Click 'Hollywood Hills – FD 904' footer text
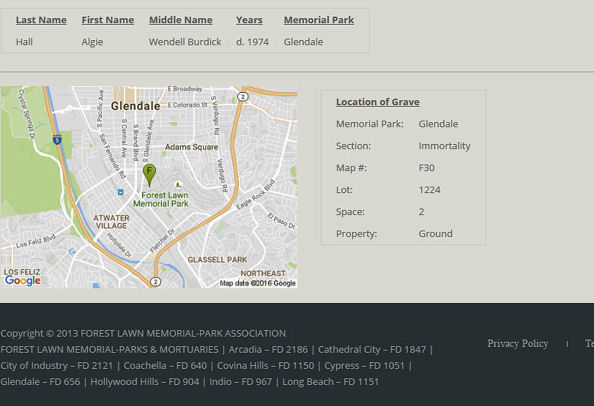This screenshot has width=594, height=406. pos(145,382)
